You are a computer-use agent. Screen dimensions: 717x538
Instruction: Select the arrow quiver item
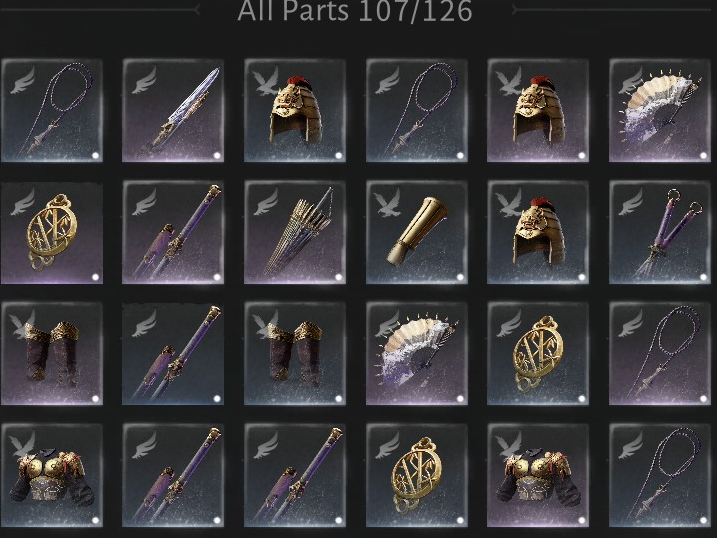pyautogui.click(x=295, y=232)
